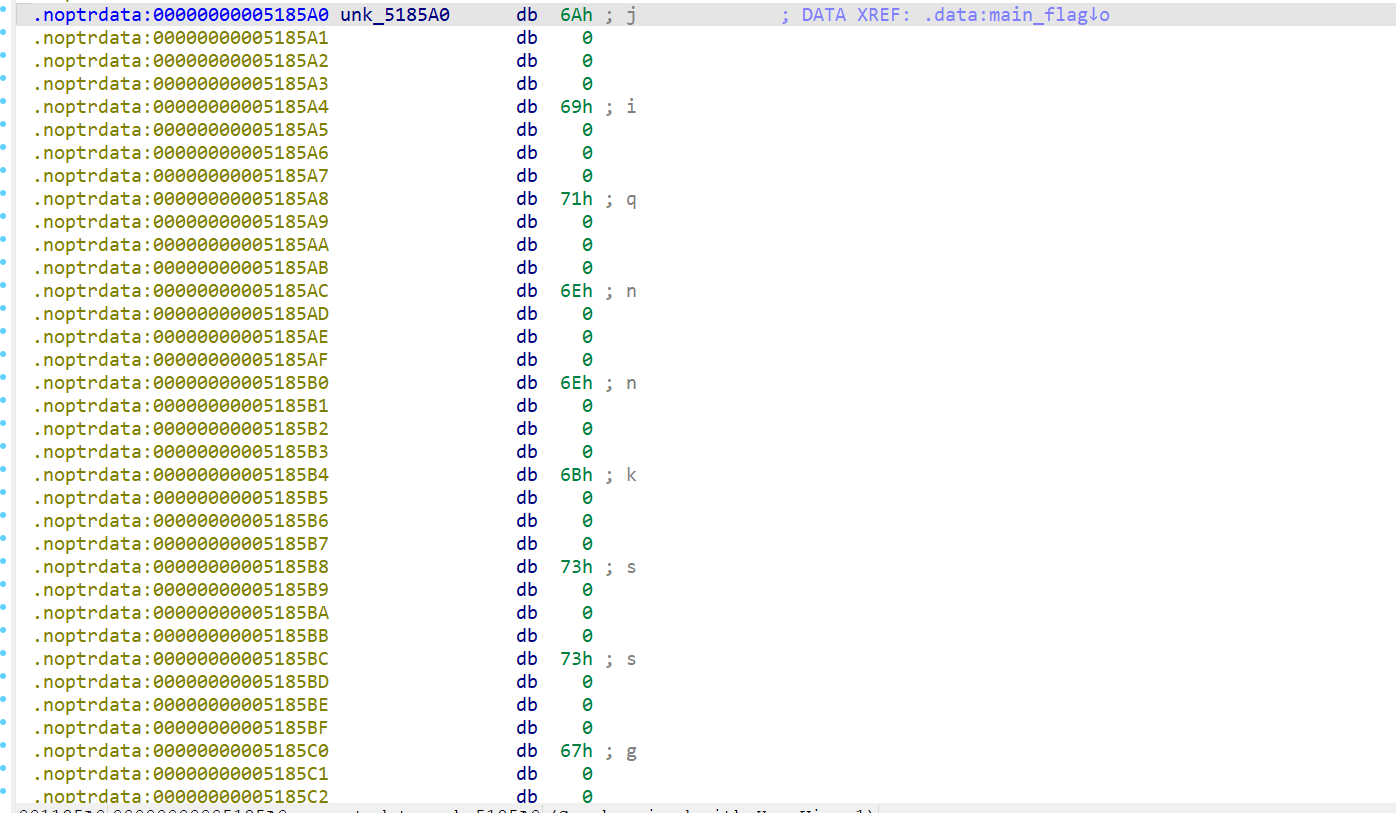
Task: Click address .noptrdata:00000000005185B0
Action: pyautogui.click(x=181, y=383)
